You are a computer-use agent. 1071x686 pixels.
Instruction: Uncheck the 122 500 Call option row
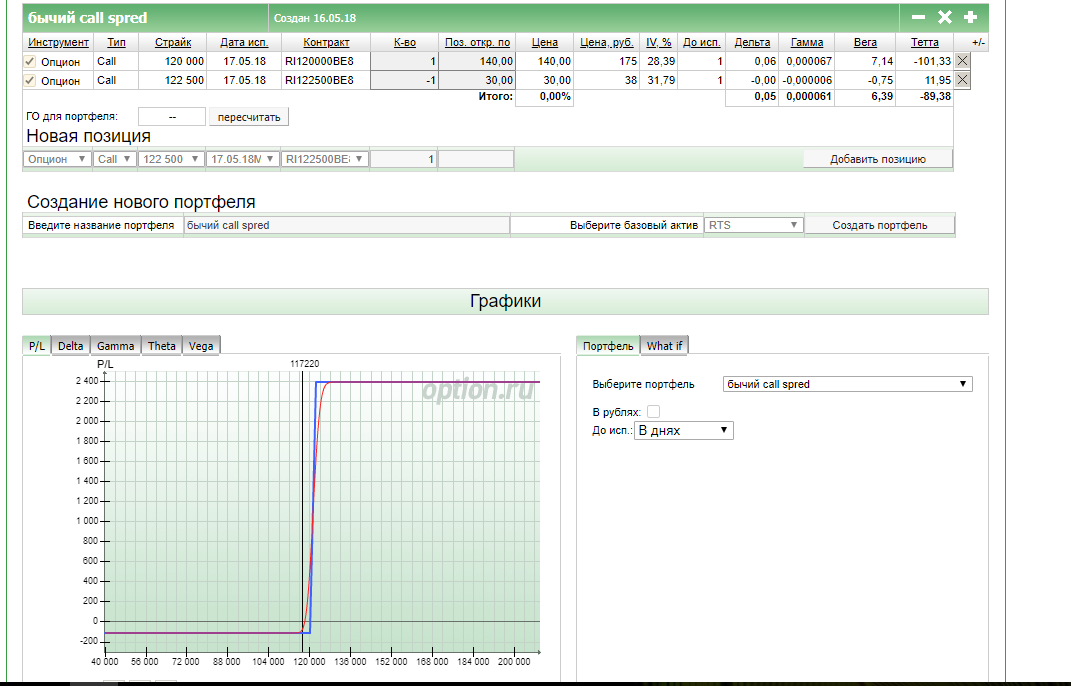[x=30, y=80]
